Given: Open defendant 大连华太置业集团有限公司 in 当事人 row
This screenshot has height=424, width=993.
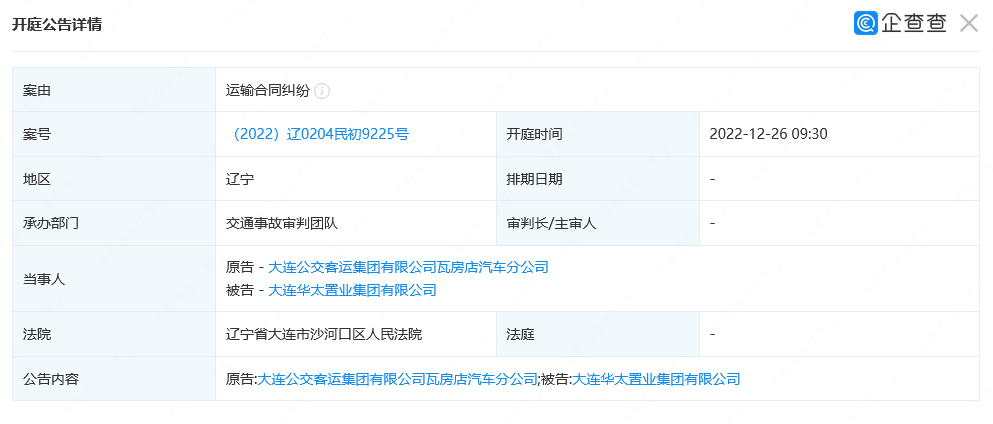Looking at the screenshot, I should (x=353, y=290).
